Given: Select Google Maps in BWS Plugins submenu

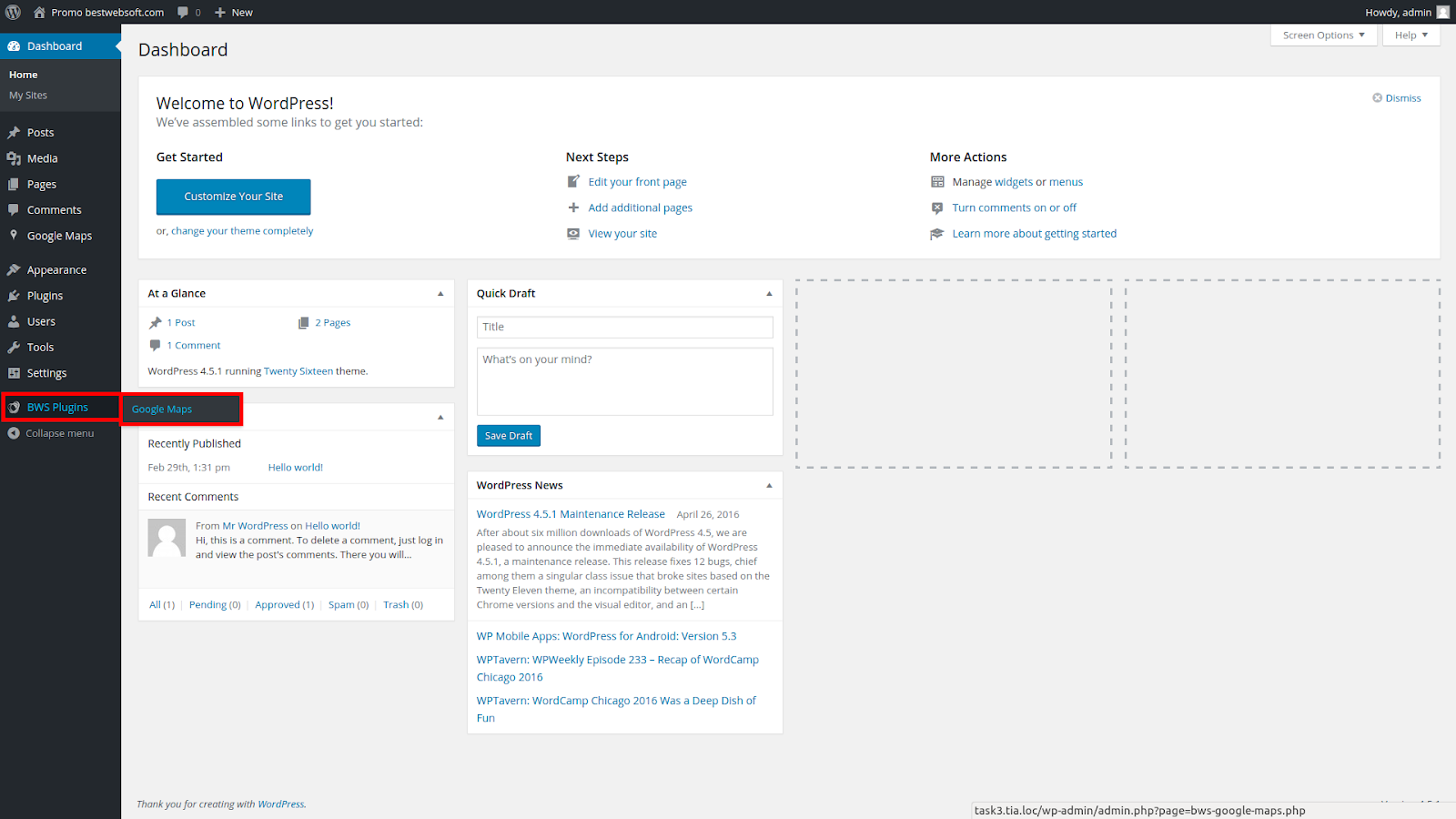Looking at the screenshot, I should tap(162, 409).
